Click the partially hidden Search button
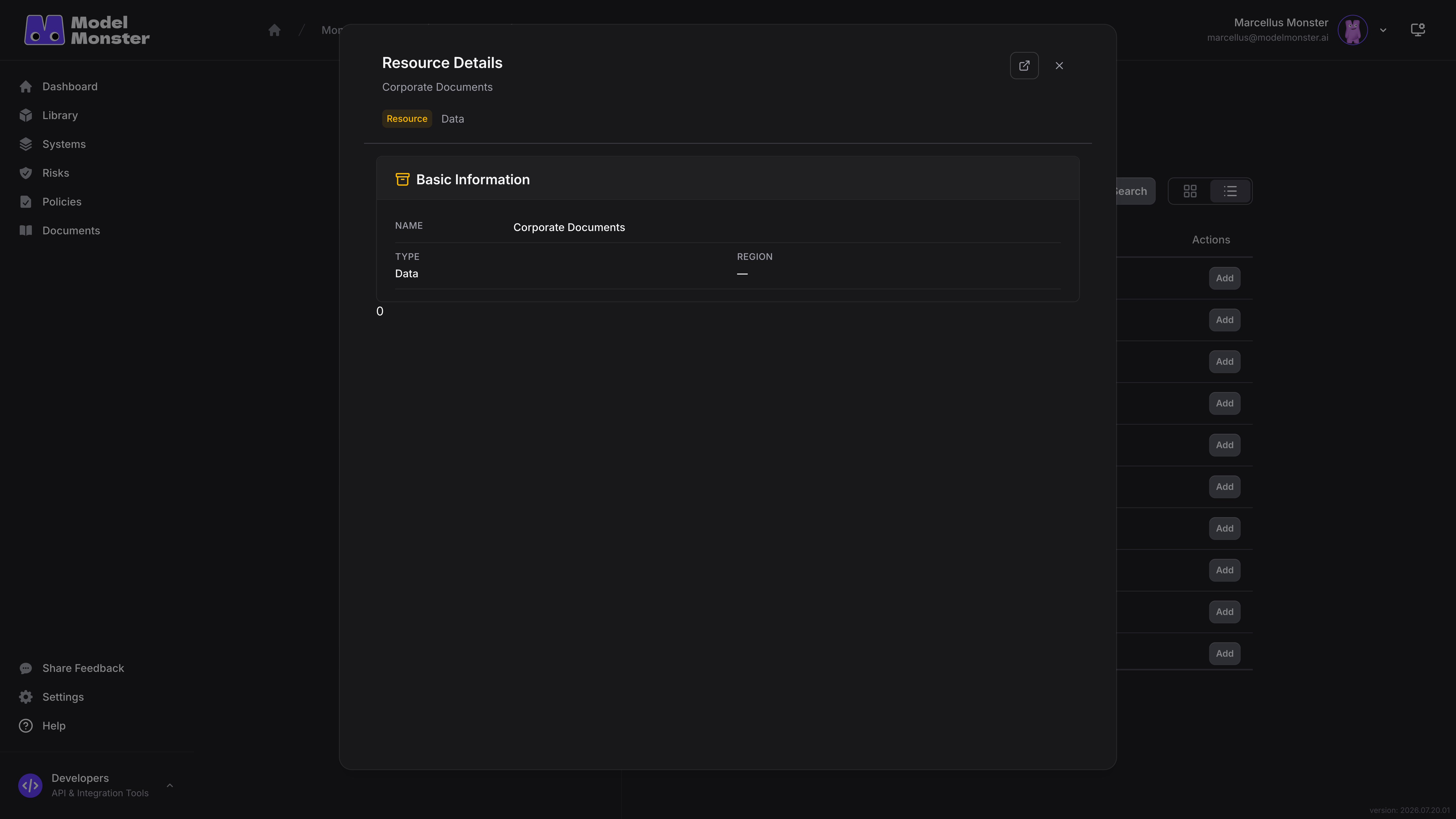Screen dimensions: 1456x819 tap(1135, 191)
